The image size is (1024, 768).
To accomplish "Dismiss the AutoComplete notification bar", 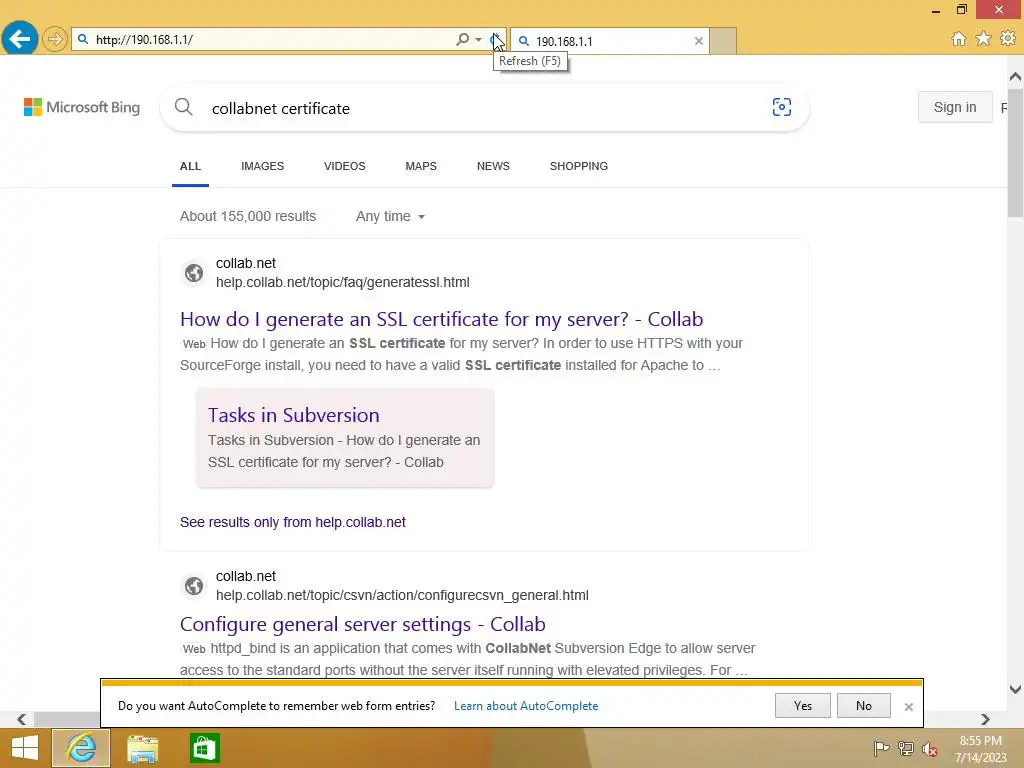I will coord(908,707).
